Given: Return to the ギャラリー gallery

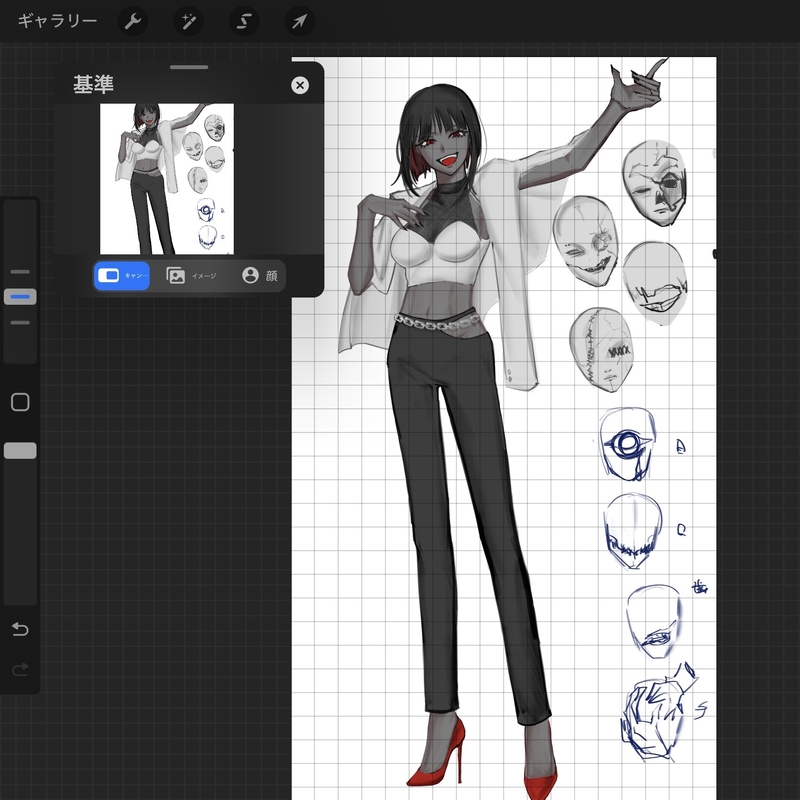Looking at the screenshot, I should tap(57, 21).
